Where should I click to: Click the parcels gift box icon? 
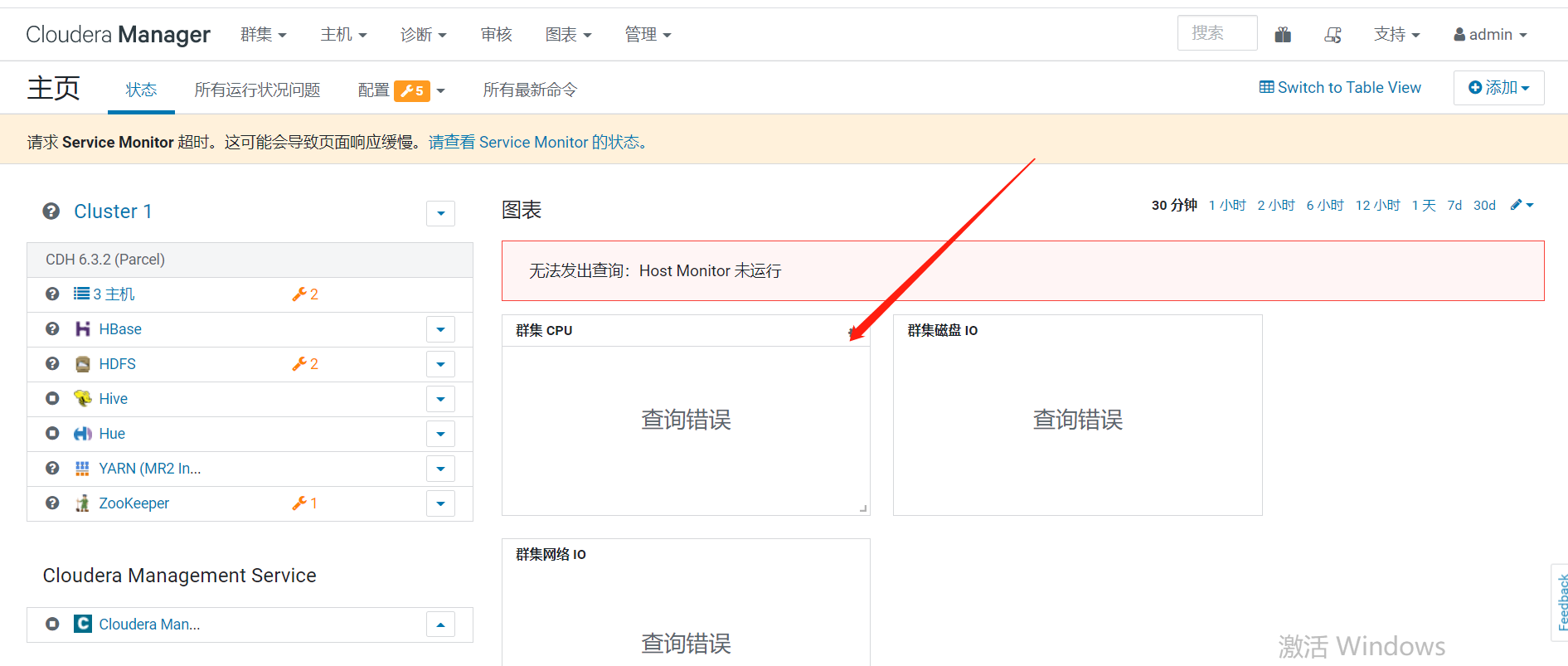1283,34
